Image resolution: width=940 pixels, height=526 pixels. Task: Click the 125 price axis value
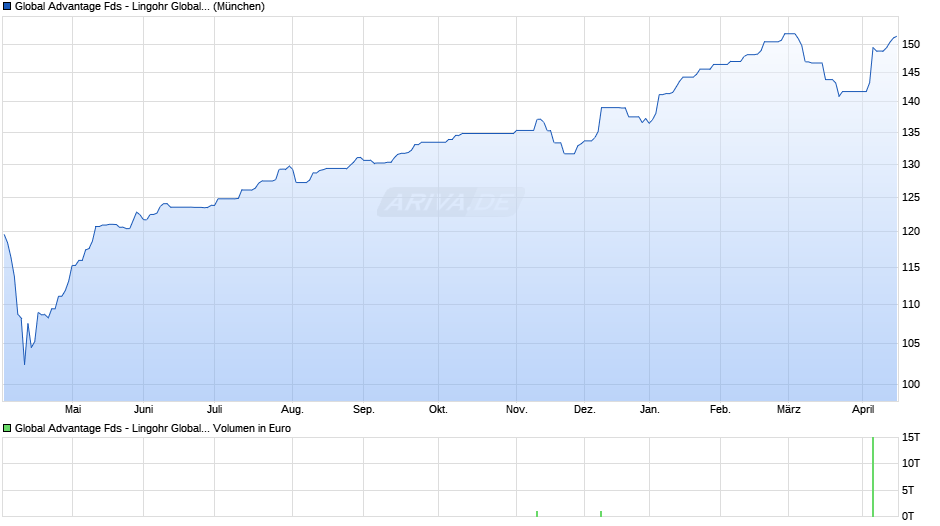pos(911,197)
